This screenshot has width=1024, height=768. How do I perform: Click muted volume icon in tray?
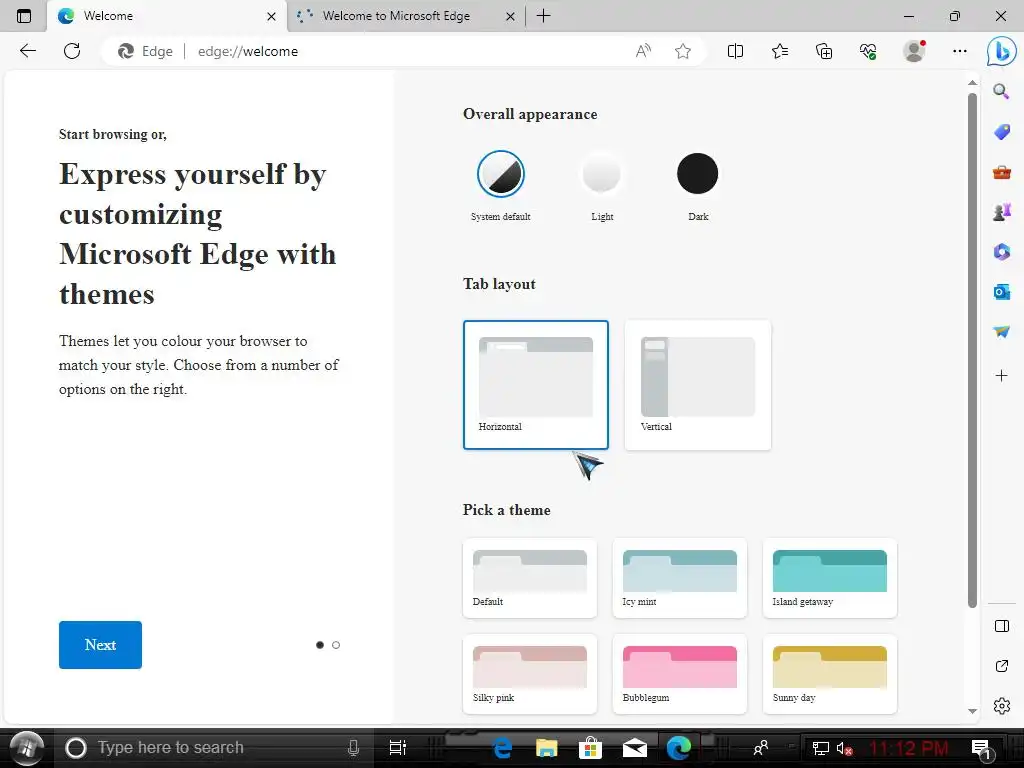(844, 748)
